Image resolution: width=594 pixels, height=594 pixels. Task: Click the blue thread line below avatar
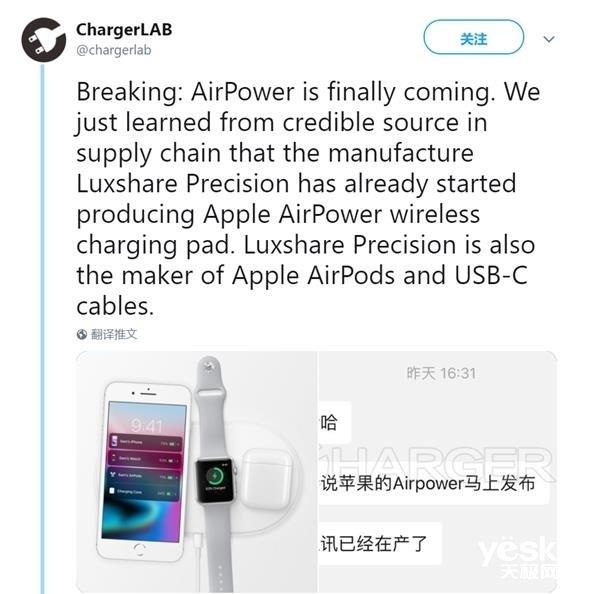(x=42, y=328)
